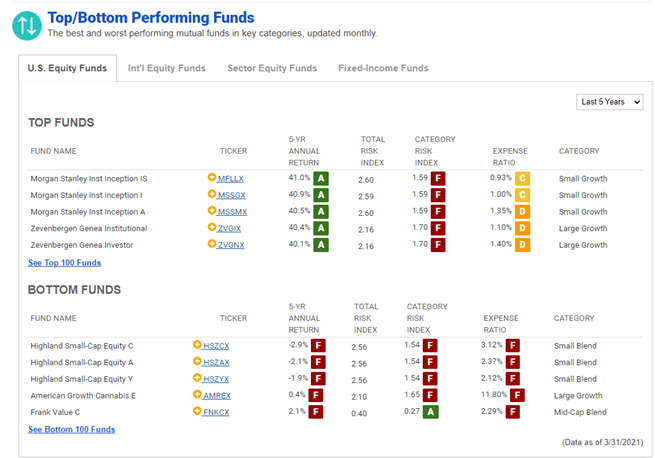Click red F return badge for 0.4%

point(316,395)
